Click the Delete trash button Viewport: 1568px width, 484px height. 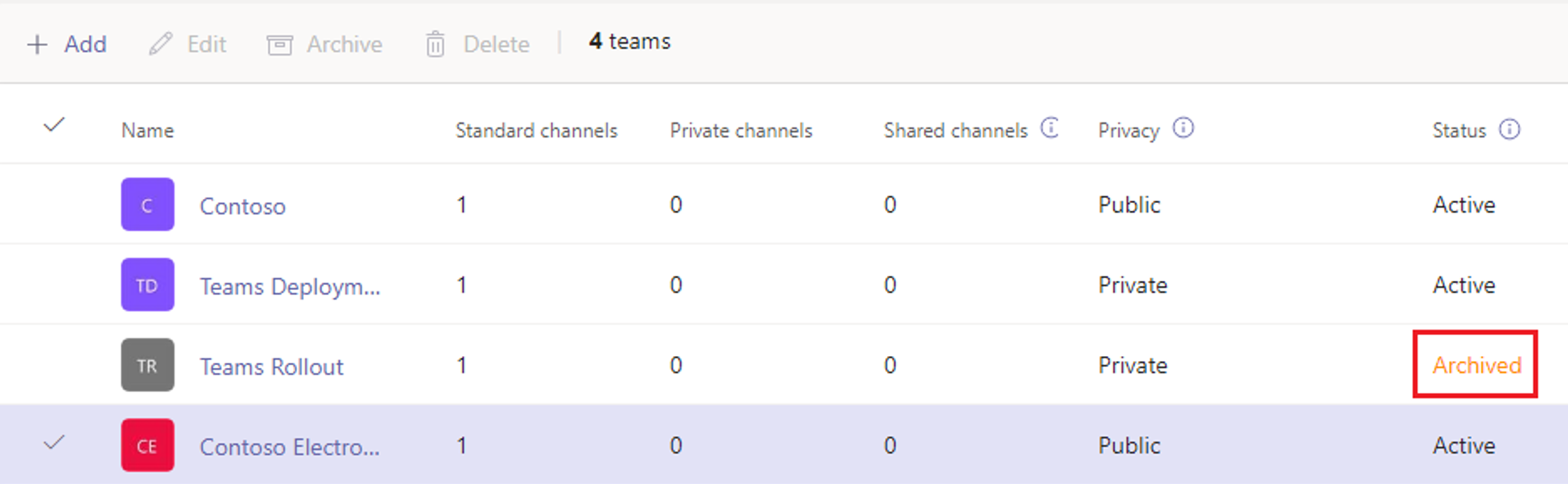tap(477, 45)
